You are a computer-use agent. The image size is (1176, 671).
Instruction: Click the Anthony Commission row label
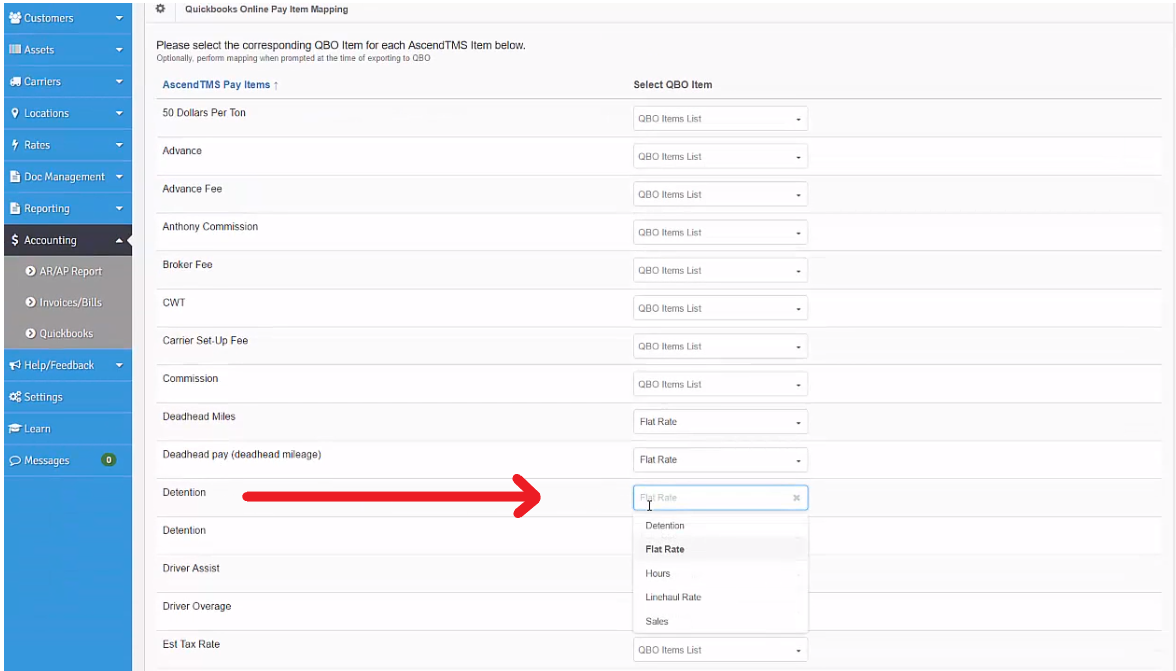210,226
